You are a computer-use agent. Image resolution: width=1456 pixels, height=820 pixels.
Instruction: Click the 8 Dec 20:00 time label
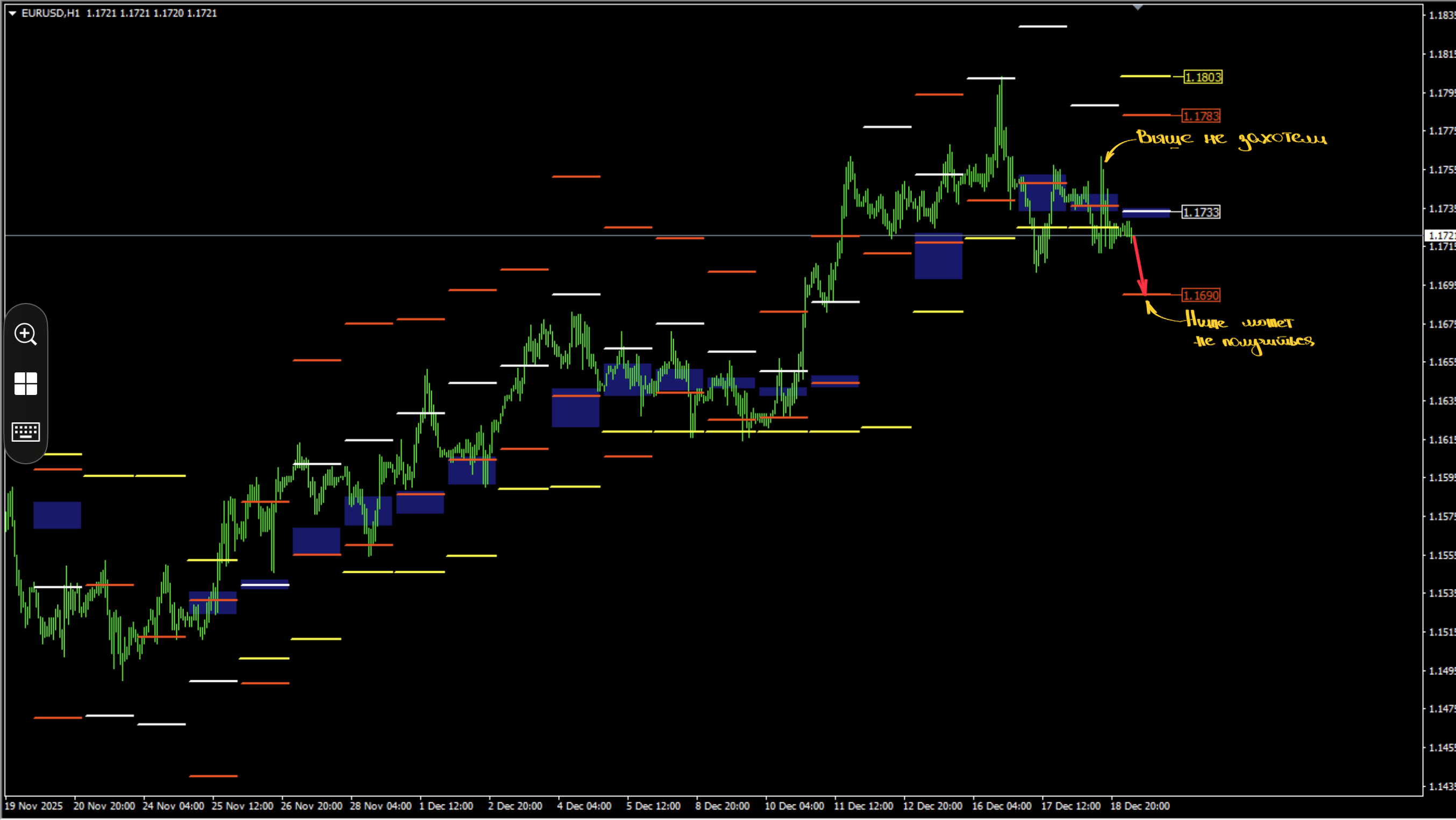point(722,806)
